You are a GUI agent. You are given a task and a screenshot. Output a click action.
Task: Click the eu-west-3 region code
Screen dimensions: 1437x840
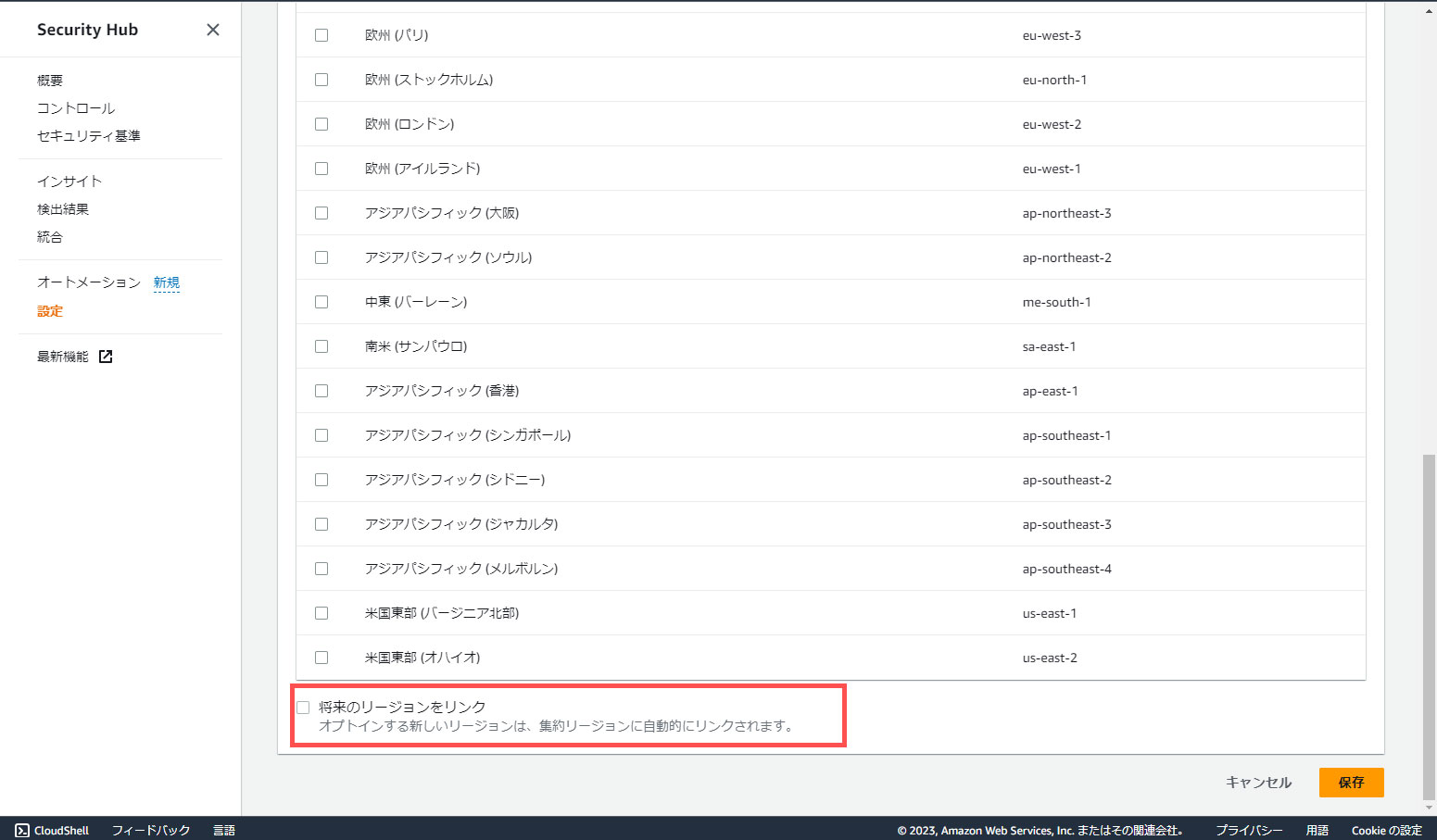1052,35
